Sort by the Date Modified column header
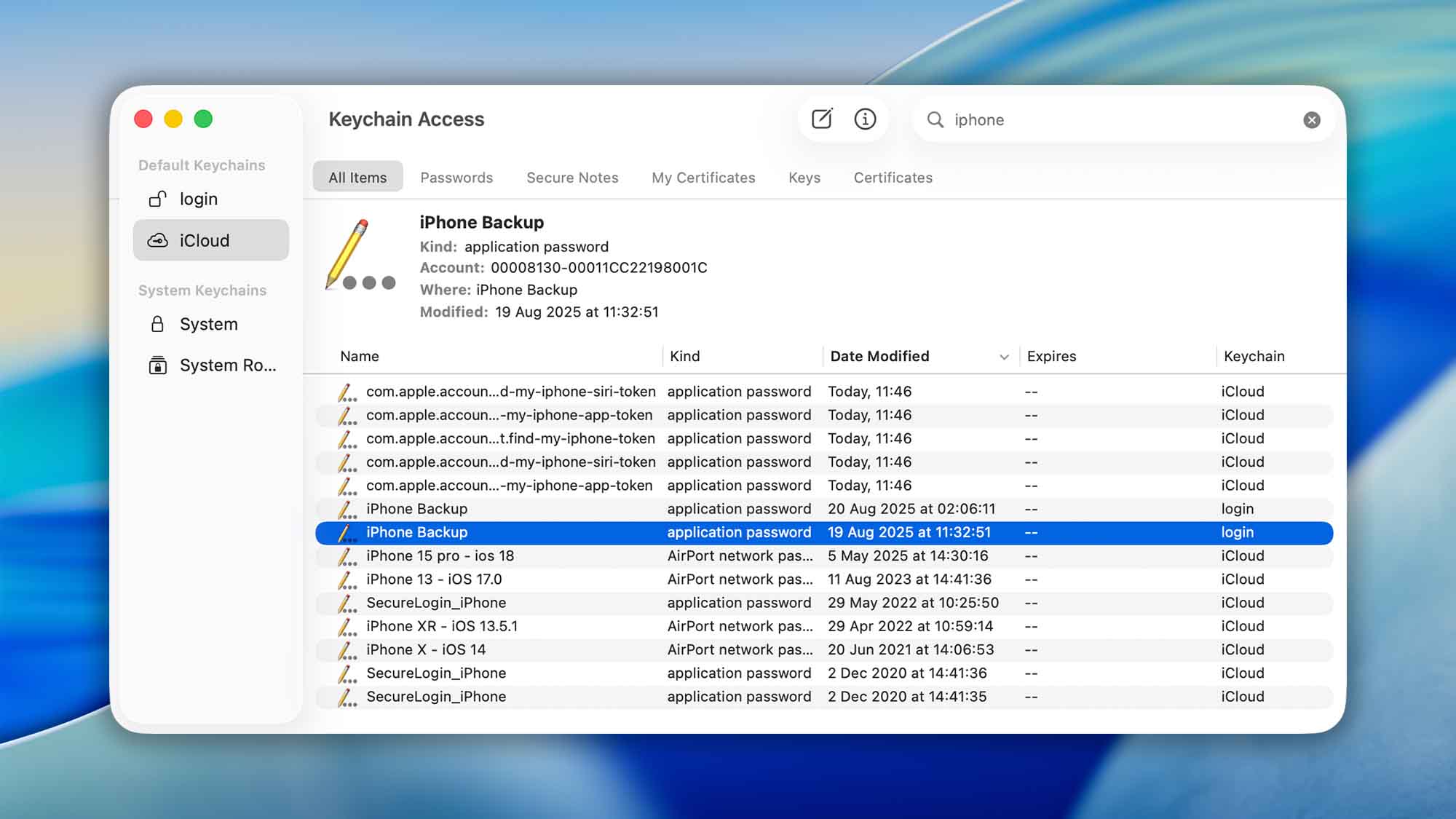 coord(879,356)
